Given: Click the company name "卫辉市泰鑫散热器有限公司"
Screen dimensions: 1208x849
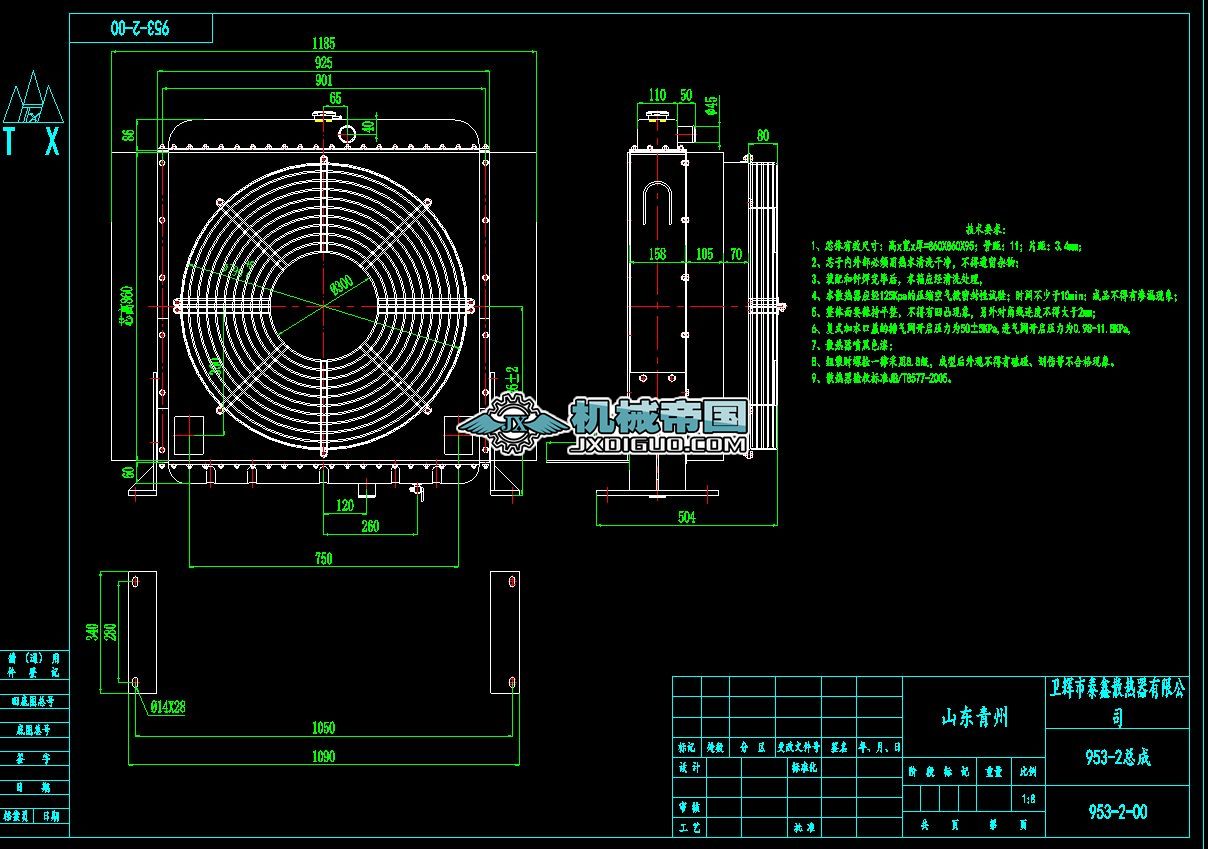Looking at the screenshot, I should 1117,703.
